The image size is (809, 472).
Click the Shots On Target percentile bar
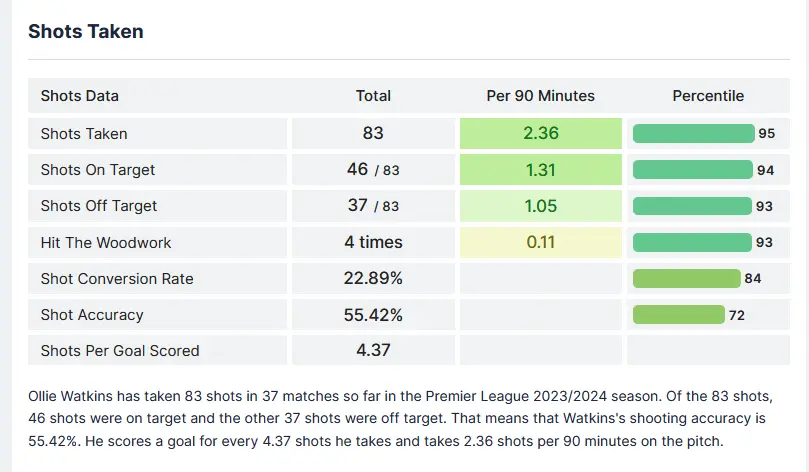coord(692,170)
